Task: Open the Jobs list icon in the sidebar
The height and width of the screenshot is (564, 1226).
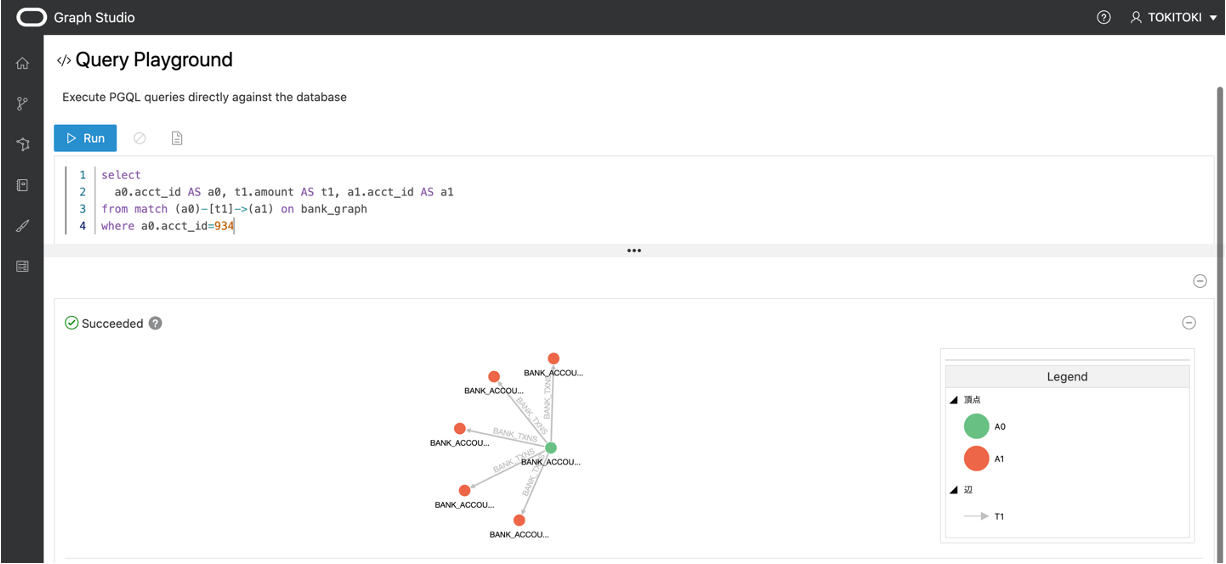Action: (22, 267)
